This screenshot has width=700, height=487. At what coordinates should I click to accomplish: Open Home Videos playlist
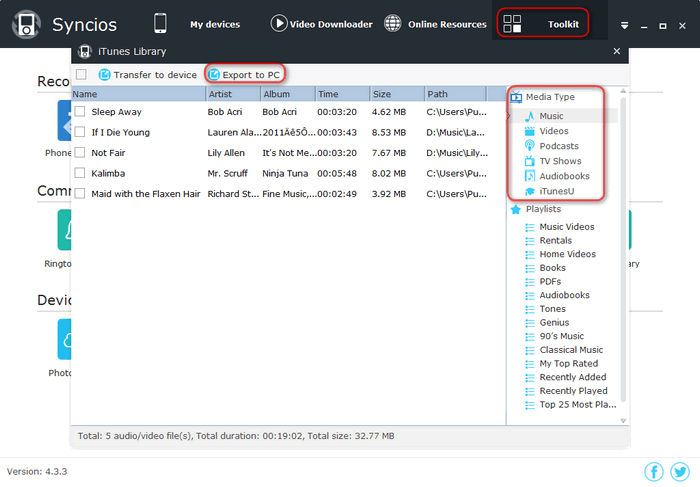click(567, 254)
